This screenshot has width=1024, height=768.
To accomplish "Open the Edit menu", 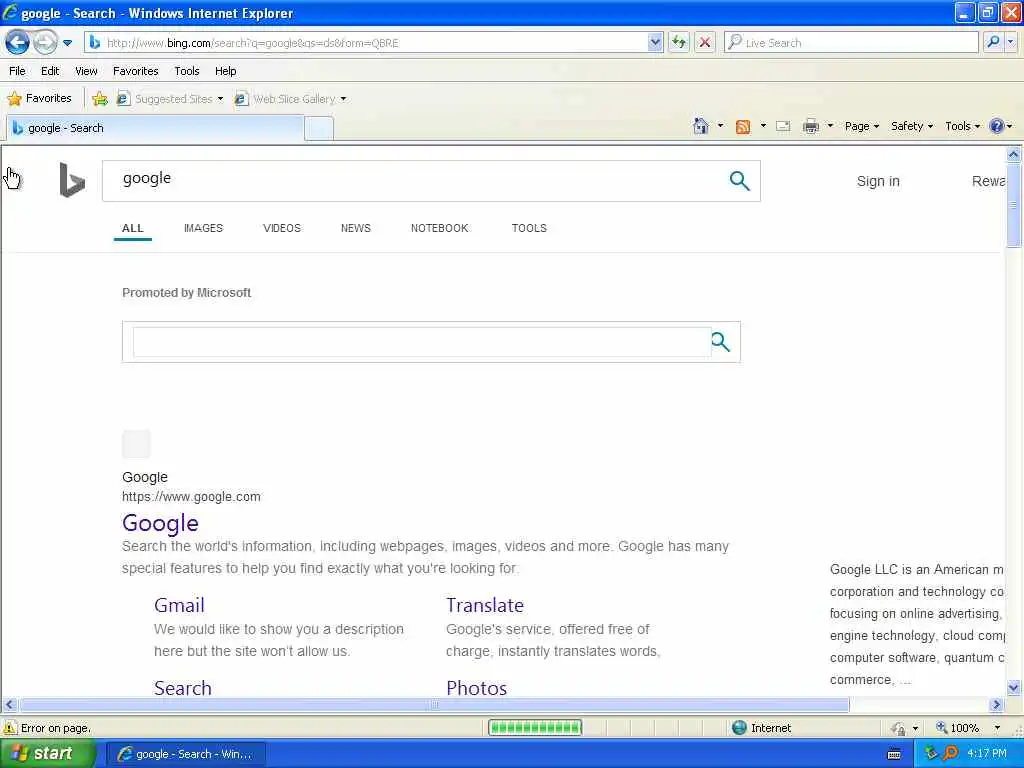I will click(x=50, y=71).
